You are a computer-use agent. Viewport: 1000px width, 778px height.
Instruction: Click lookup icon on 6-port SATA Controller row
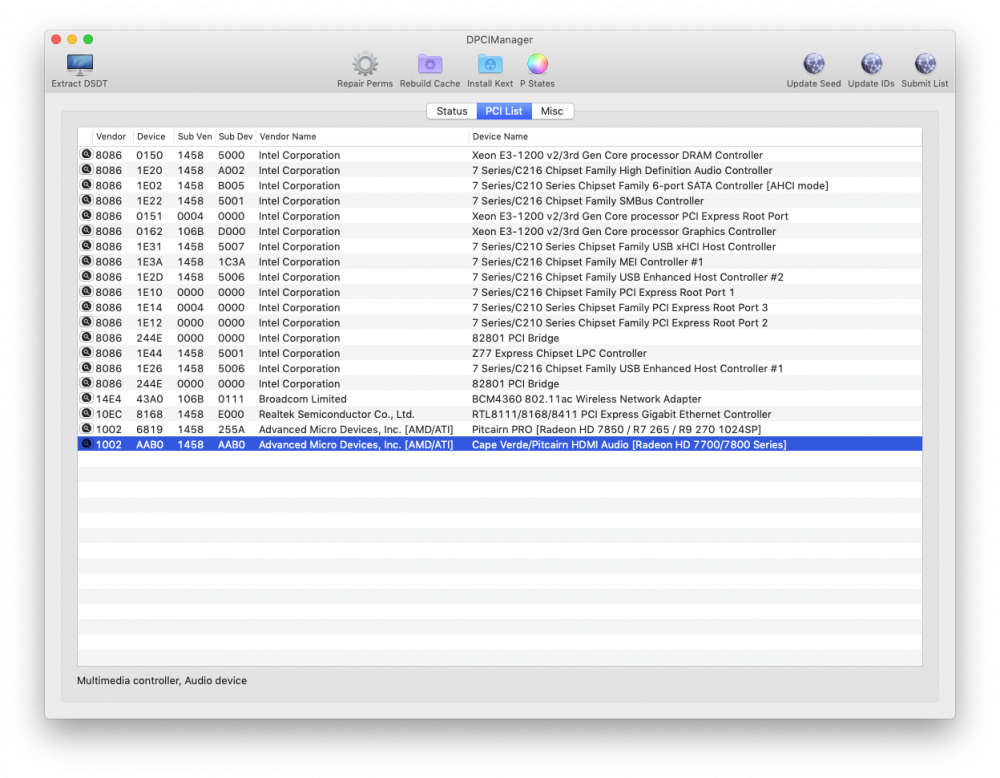[x=86, y=185]
